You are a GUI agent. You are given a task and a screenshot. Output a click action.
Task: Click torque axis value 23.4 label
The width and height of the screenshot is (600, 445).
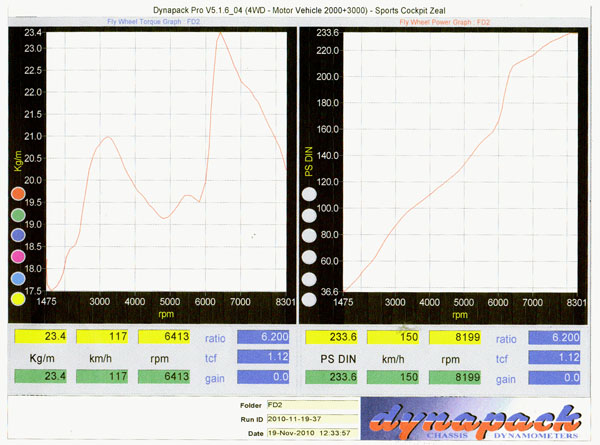pyautogui.click(x=33, y=33)
